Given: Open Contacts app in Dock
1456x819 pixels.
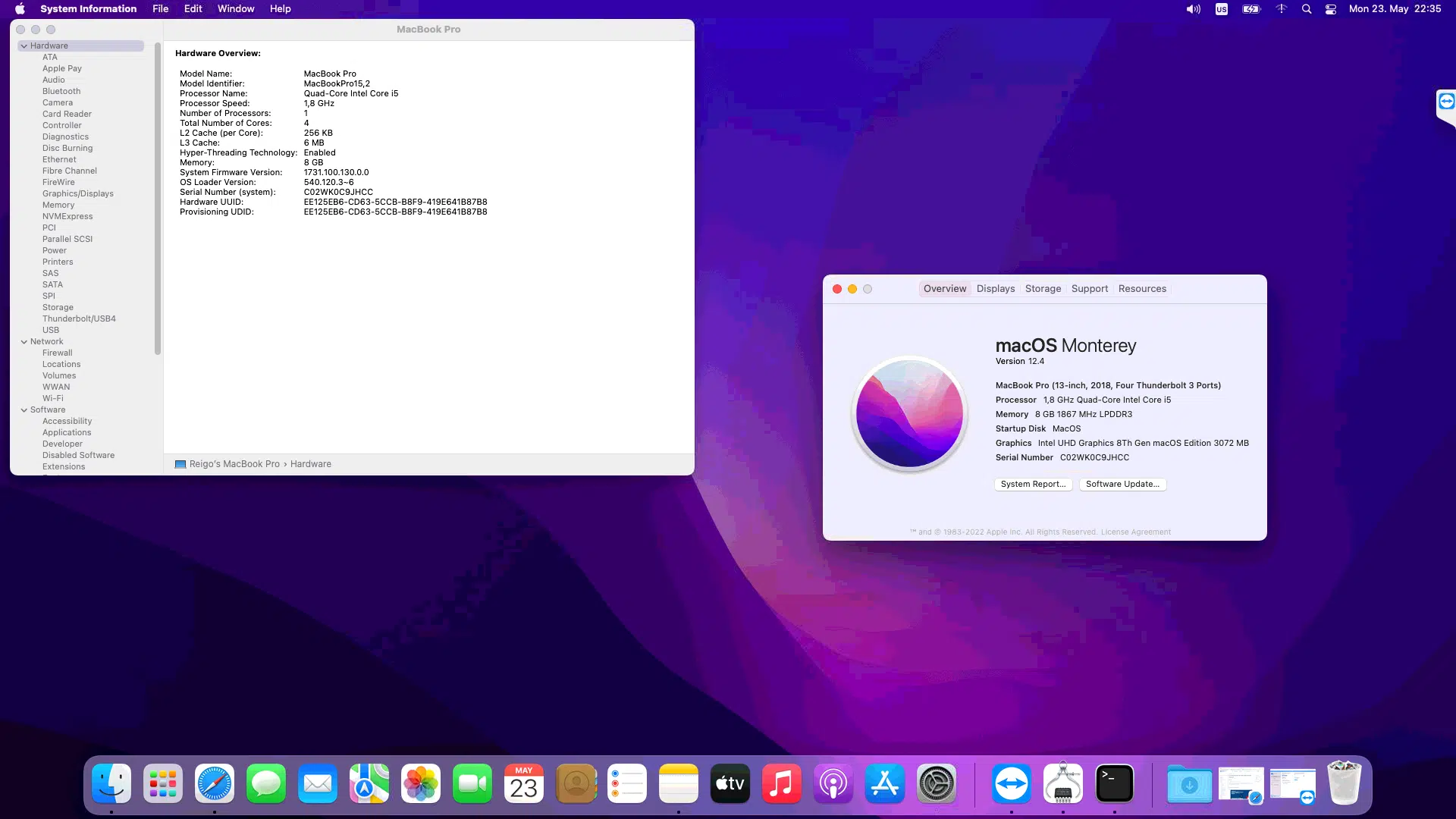Looking at the screenshot, I should pyautogui.click(x=576, y=783).
